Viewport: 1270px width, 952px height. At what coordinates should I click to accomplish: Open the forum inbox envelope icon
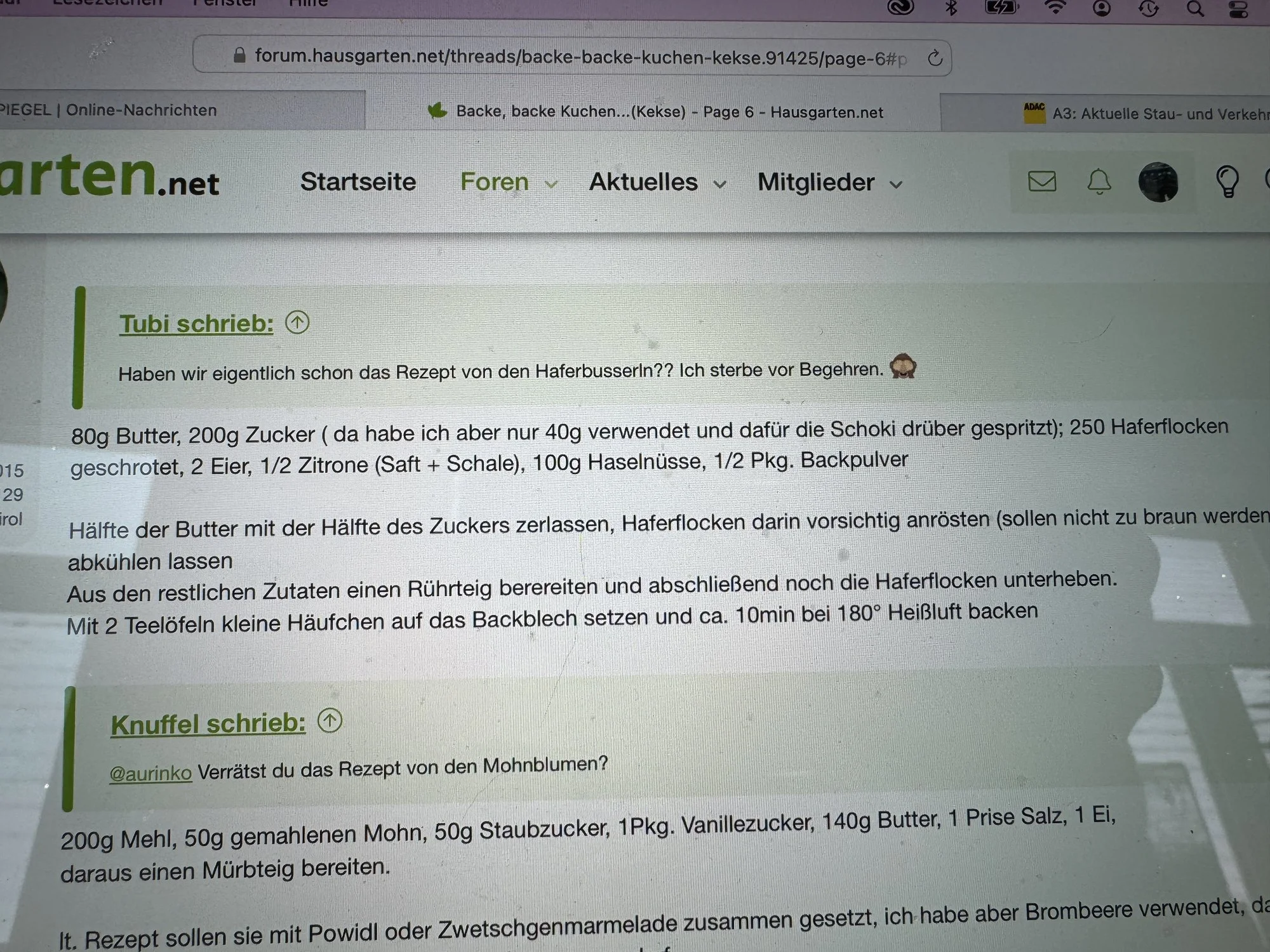(1042, 182)
